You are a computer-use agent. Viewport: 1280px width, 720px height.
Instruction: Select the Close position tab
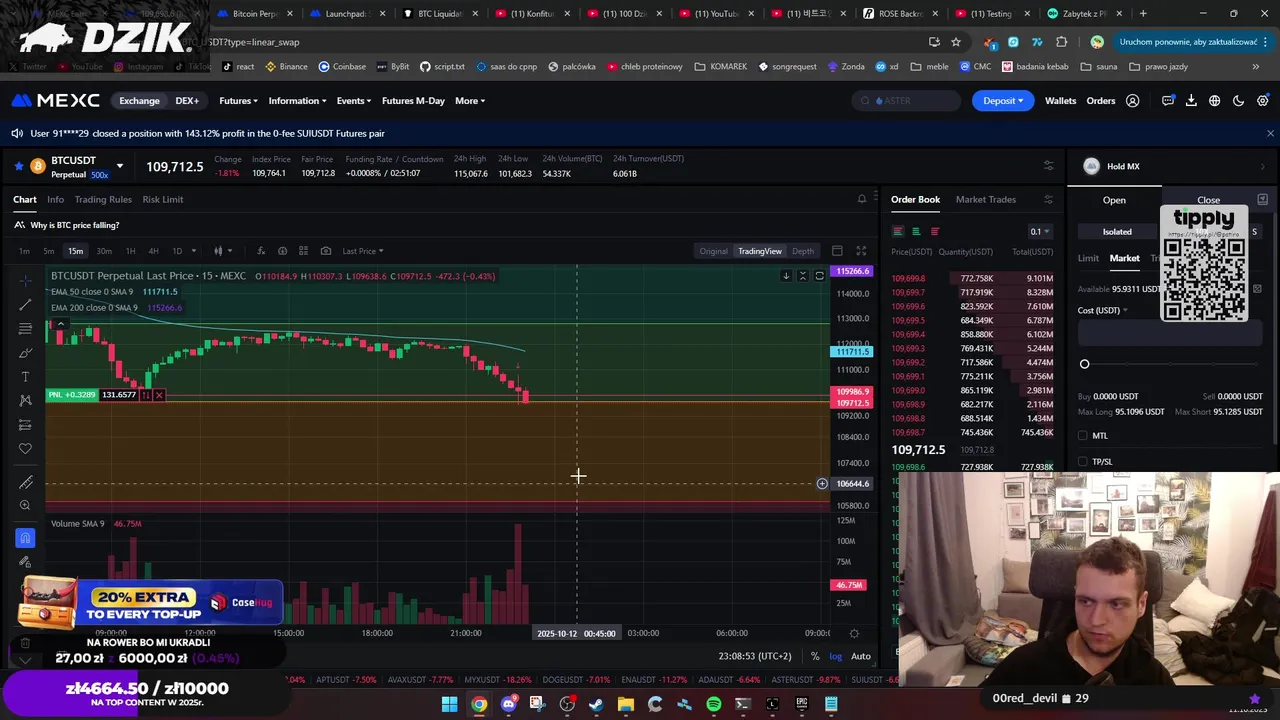pos(1208,200)
